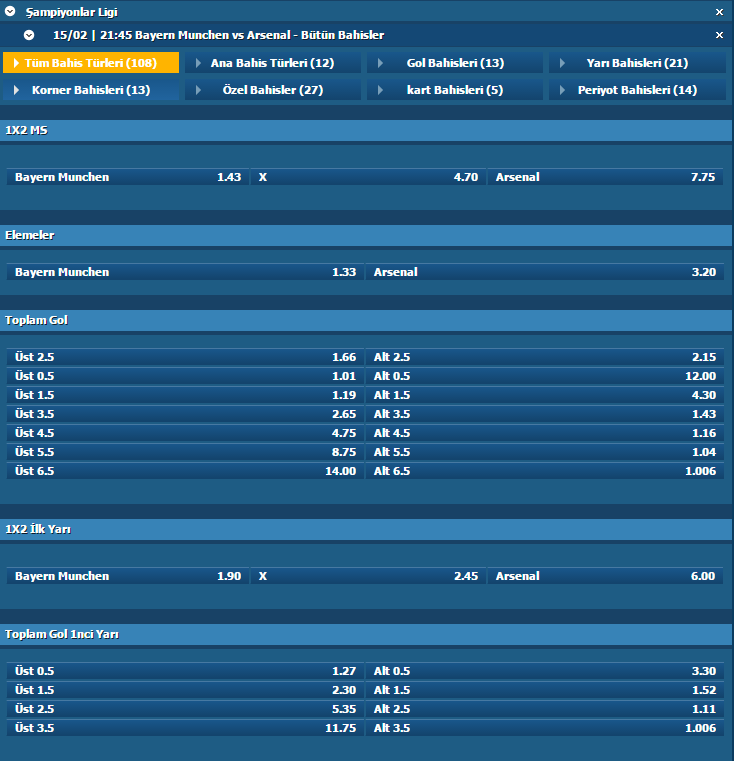Viewport: 734px width, 761px height.
Task: Collapse the Bayern Munchen vs Arsenal match chevron
Action: (x=29, y=35)
